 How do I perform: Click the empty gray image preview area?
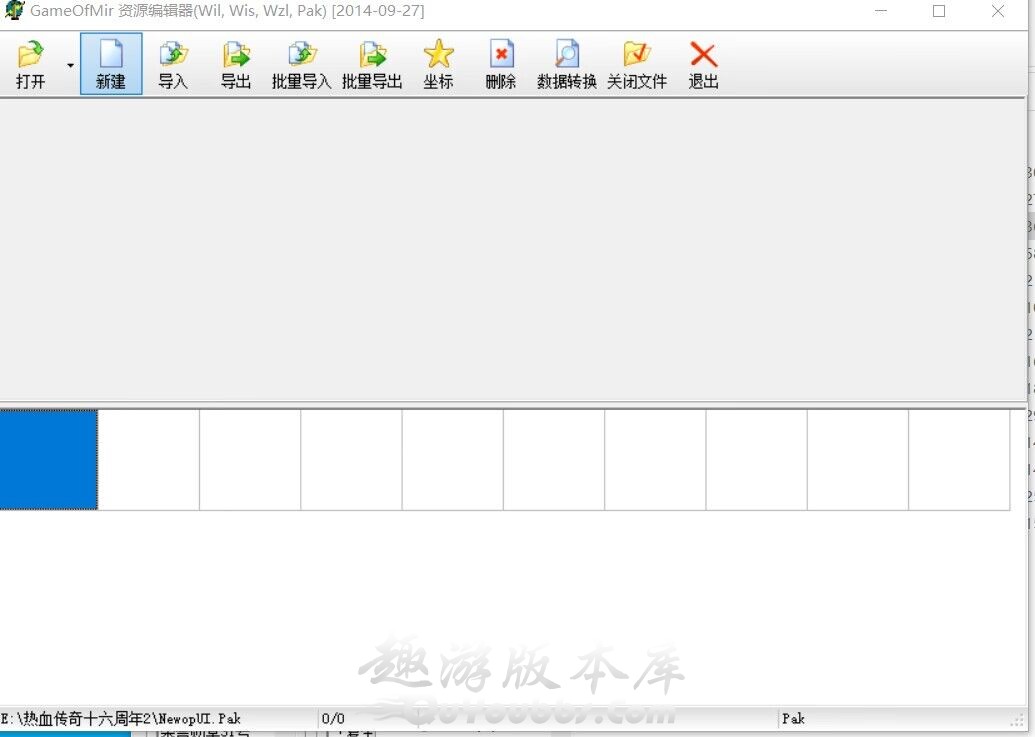(510, 250)
